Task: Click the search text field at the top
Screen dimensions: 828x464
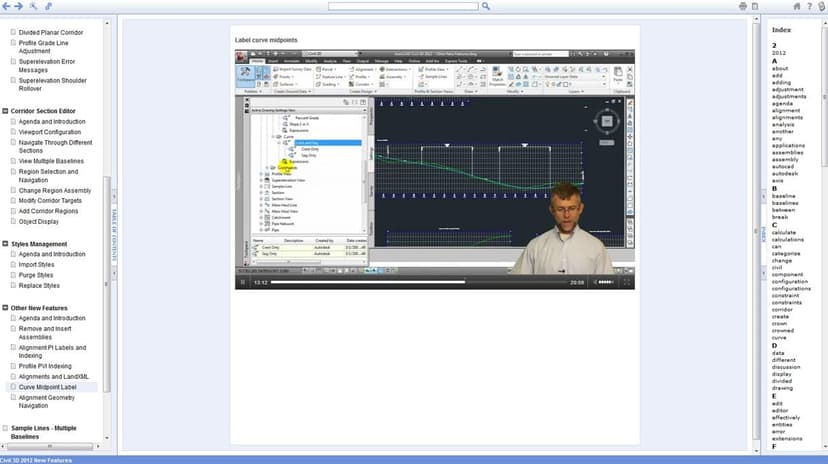Action: [403, 6]
